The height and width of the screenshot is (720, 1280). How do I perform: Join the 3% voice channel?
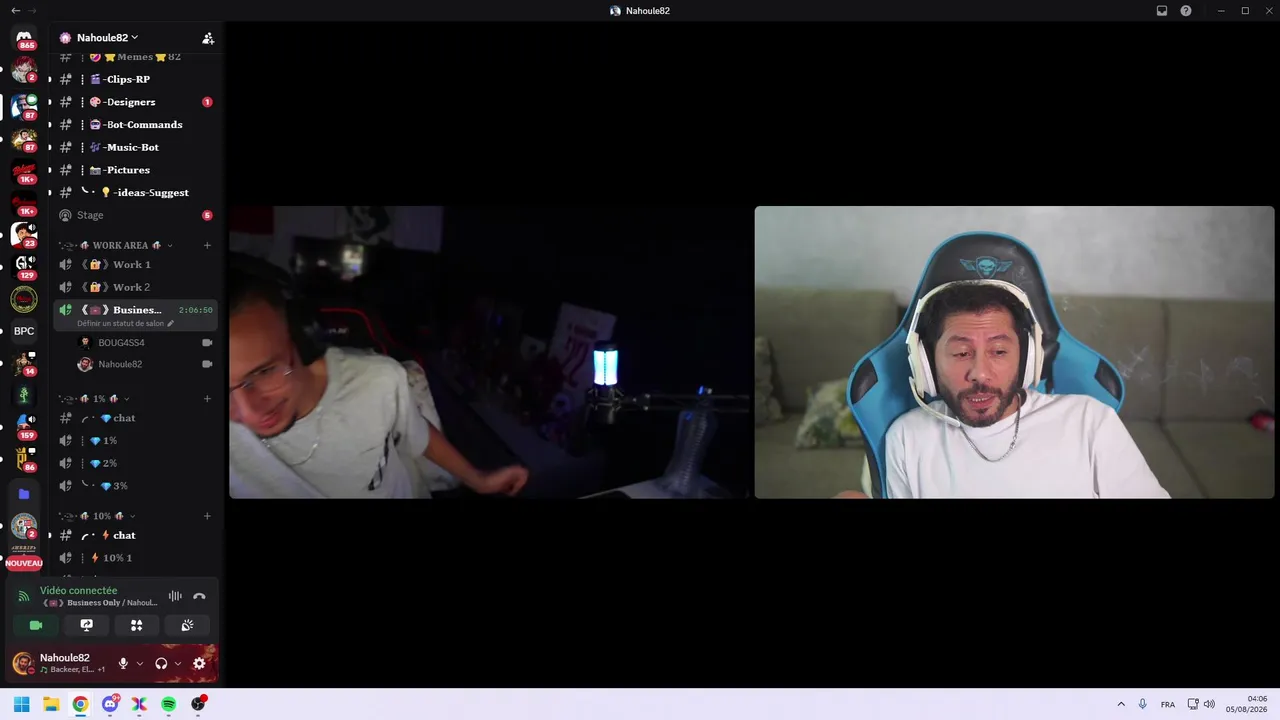pos(135,486)
